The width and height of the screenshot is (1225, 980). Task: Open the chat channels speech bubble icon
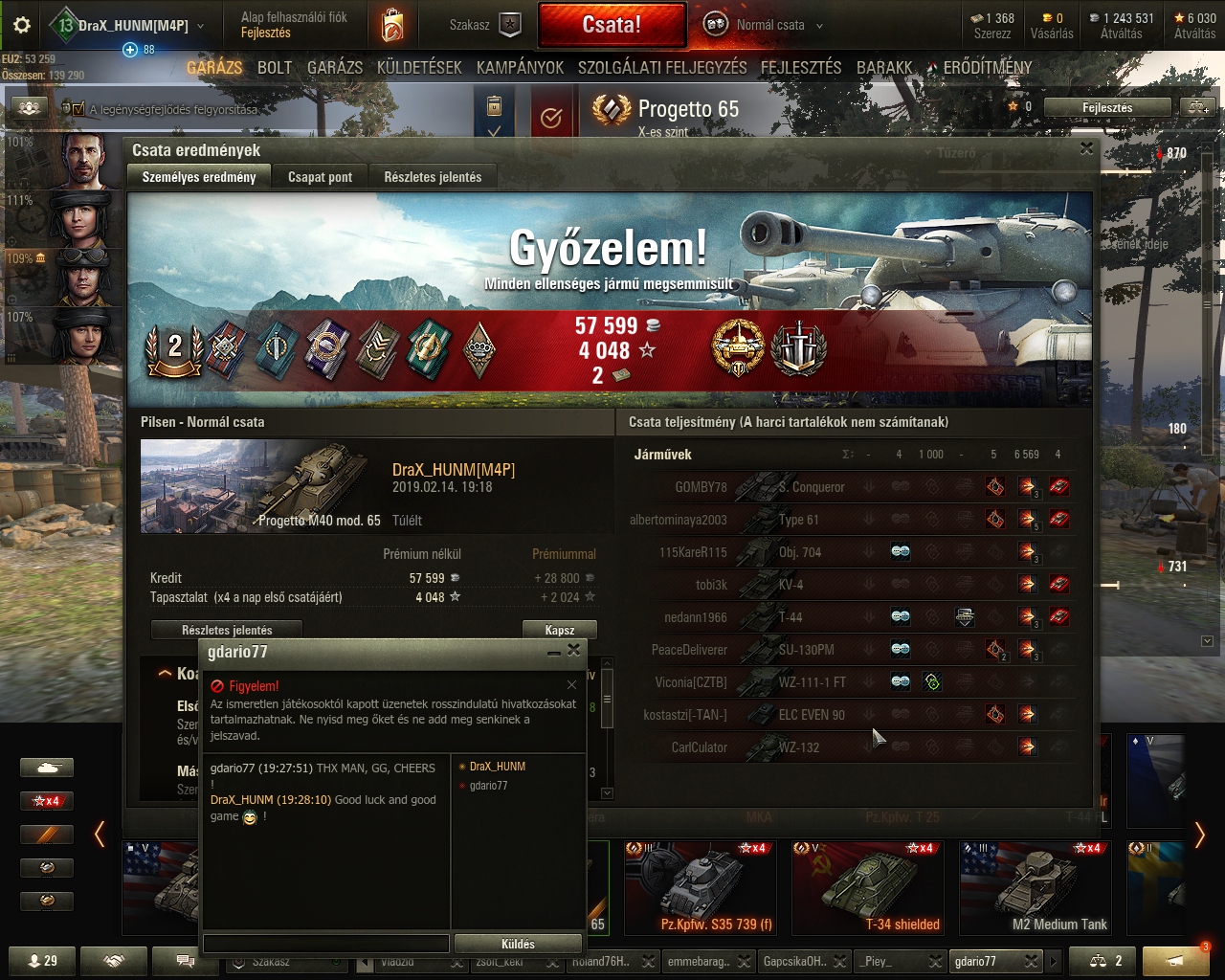coord(186,961)
